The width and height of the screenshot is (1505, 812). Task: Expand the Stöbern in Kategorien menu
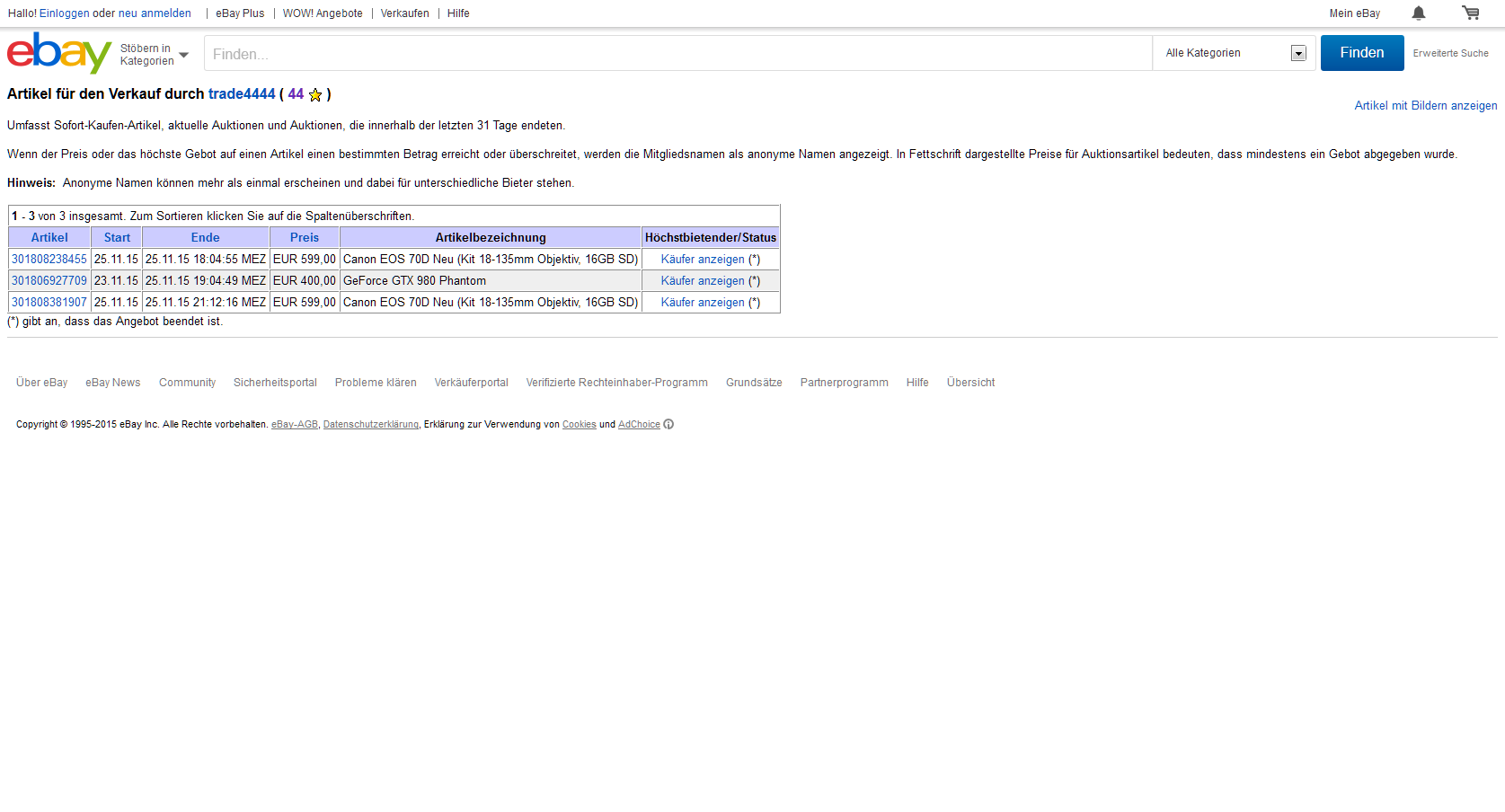point(154,55)
